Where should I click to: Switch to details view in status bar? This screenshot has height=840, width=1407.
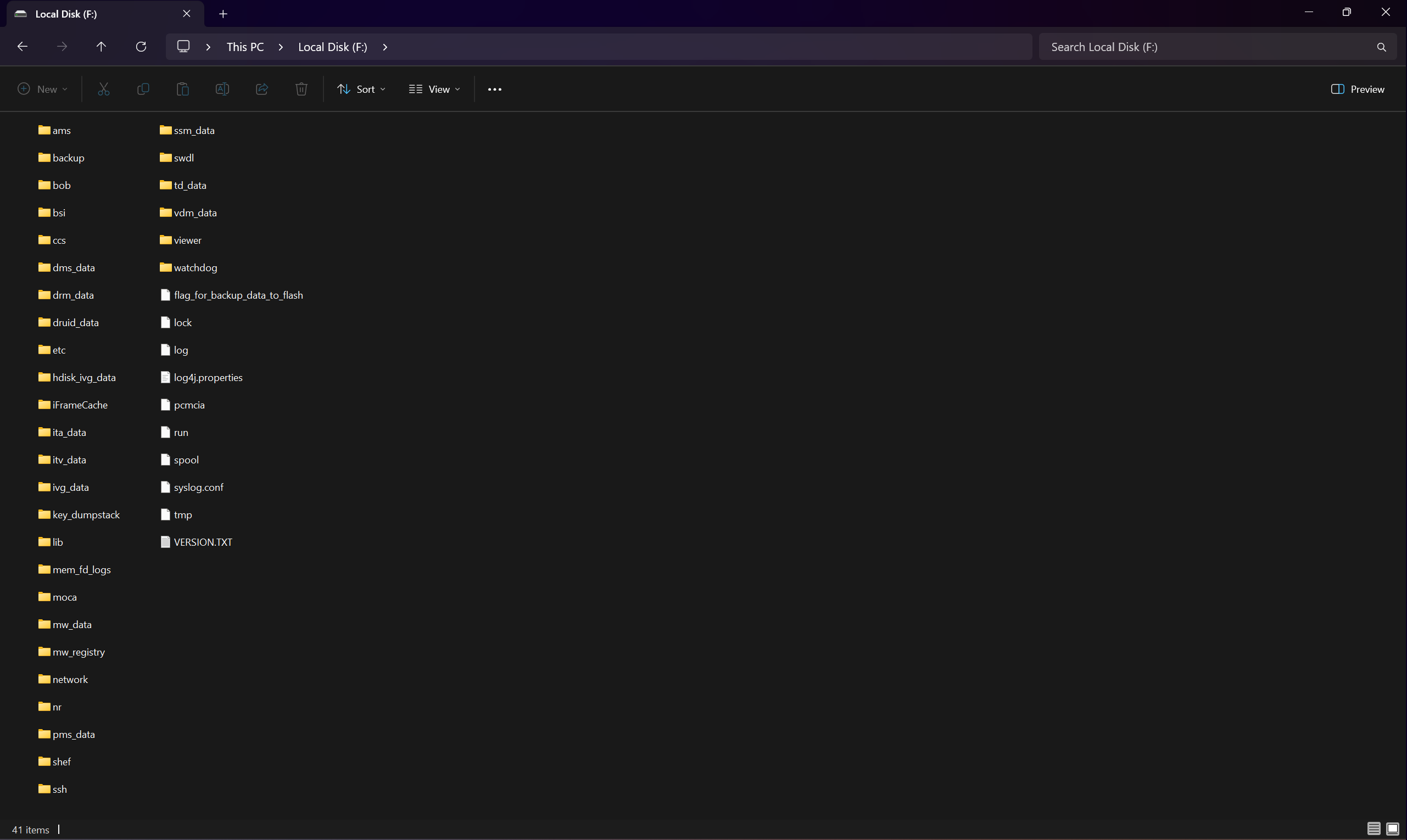pyautogui.click(x=1373, y=829)
